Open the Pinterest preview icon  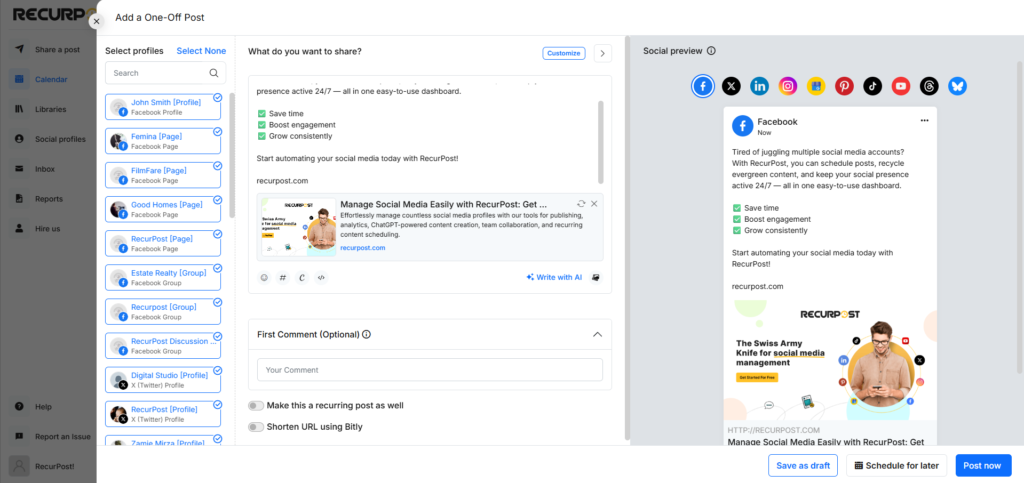coord(844,86)
